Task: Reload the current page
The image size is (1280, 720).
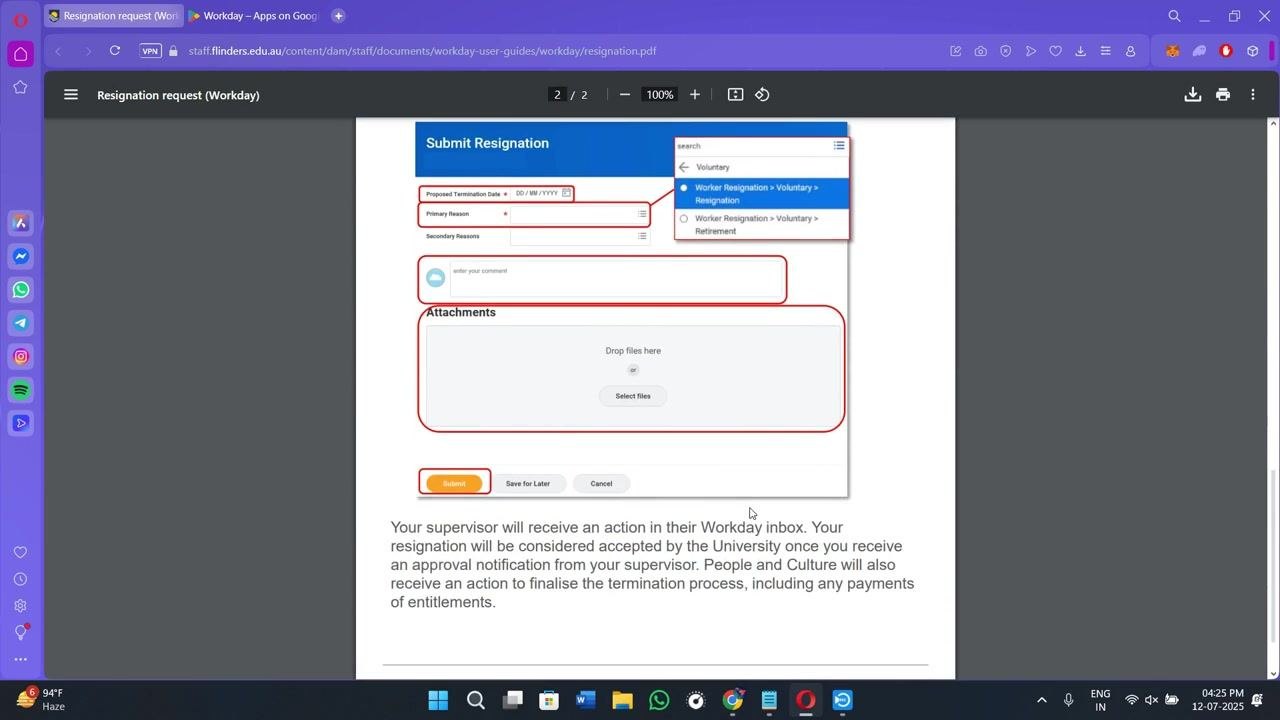Action: (x=115, y=51)
